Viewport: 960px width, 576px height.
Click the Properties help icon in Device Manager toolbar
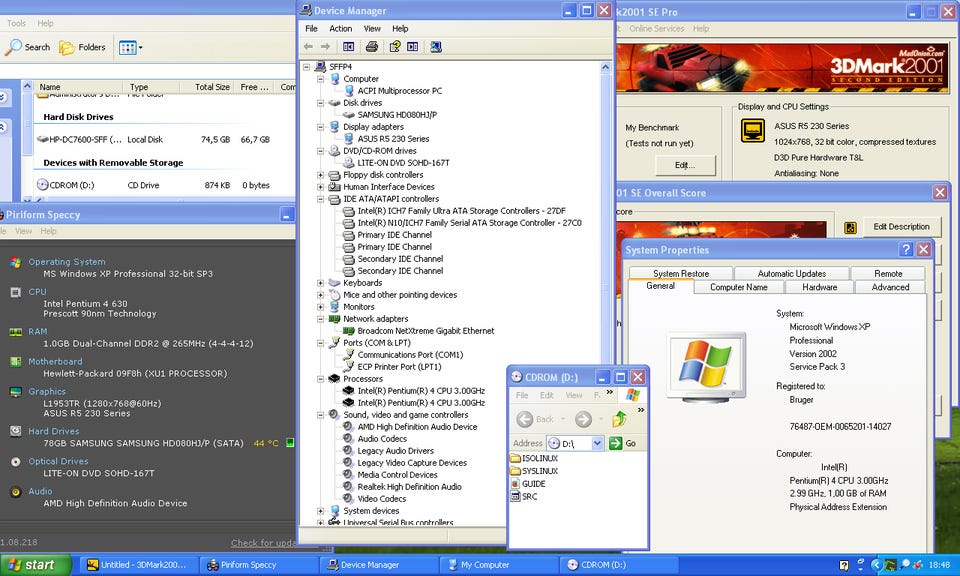pos(395,47)
